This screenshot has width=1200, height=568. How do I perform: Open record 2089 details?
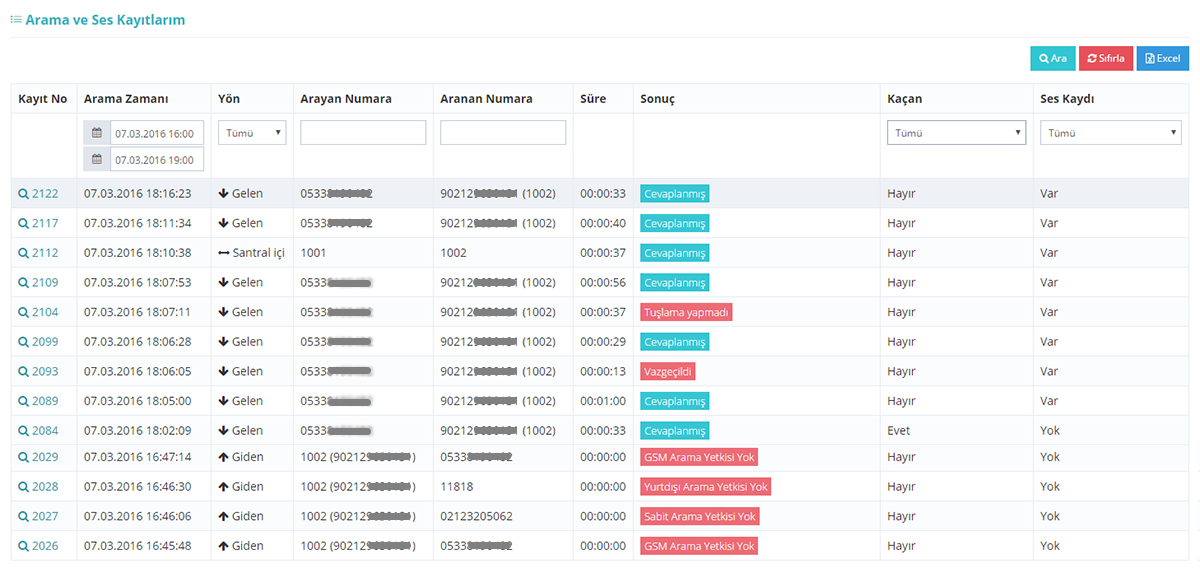tap(38, 401)
